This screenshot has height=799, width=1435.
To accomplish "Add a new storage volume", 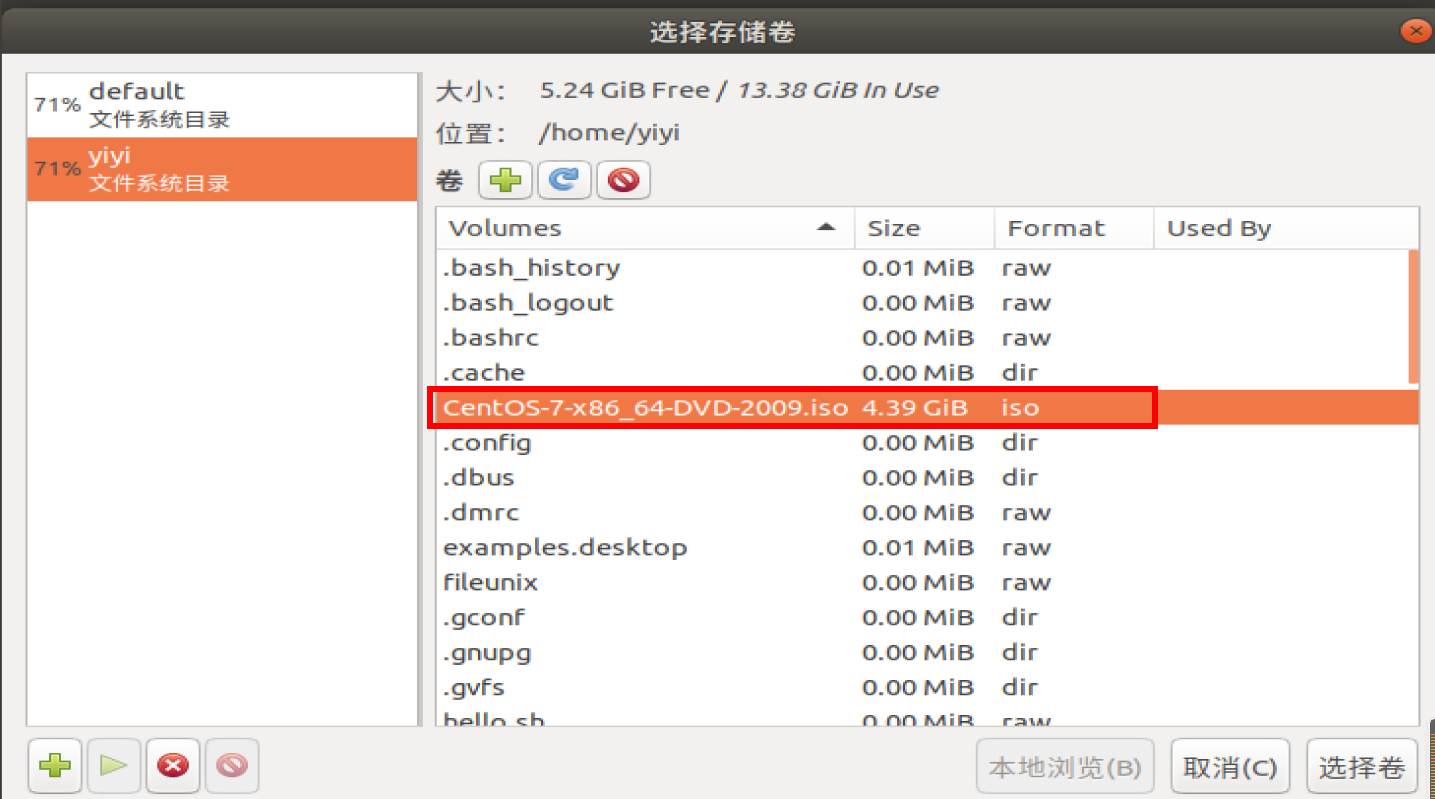I will click(505, 180).
